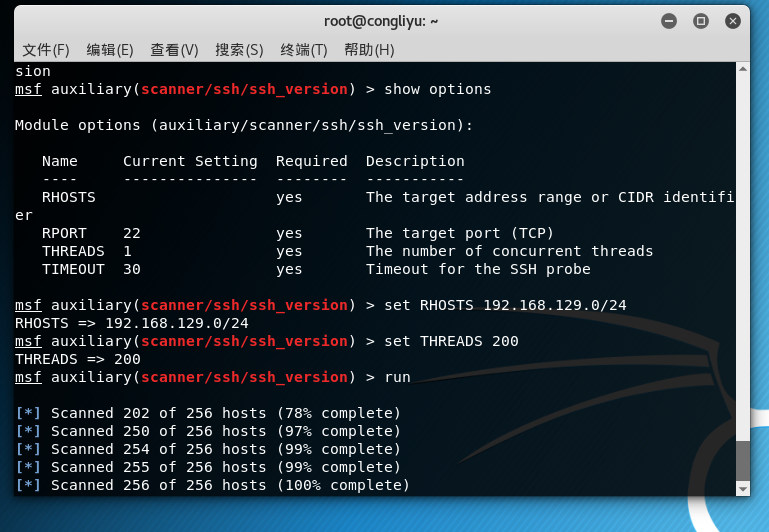The image size is (769, 532).
Task: Click the 'show options' command text
Action: pos(437,89)
